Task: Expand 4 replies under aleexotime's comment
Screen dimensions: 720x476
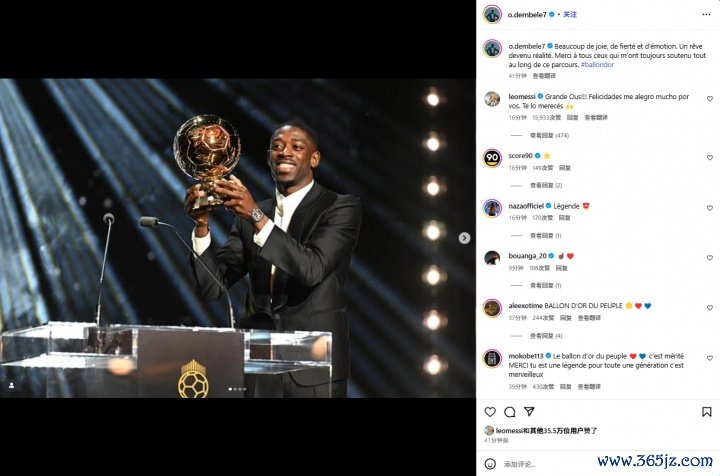Action: [x=546, y=336]
